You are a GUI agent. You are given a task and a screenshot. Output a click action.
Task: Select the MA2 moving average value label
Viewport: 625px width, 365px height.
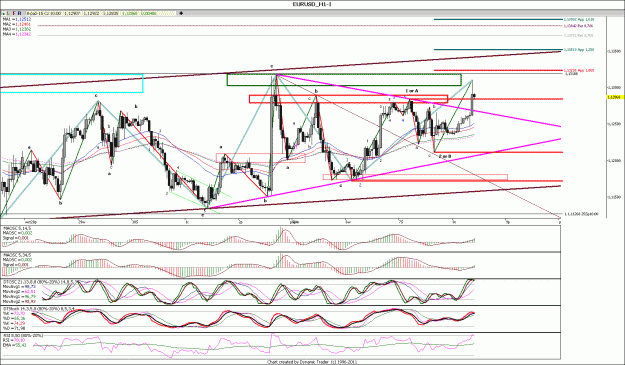(17, 24)
